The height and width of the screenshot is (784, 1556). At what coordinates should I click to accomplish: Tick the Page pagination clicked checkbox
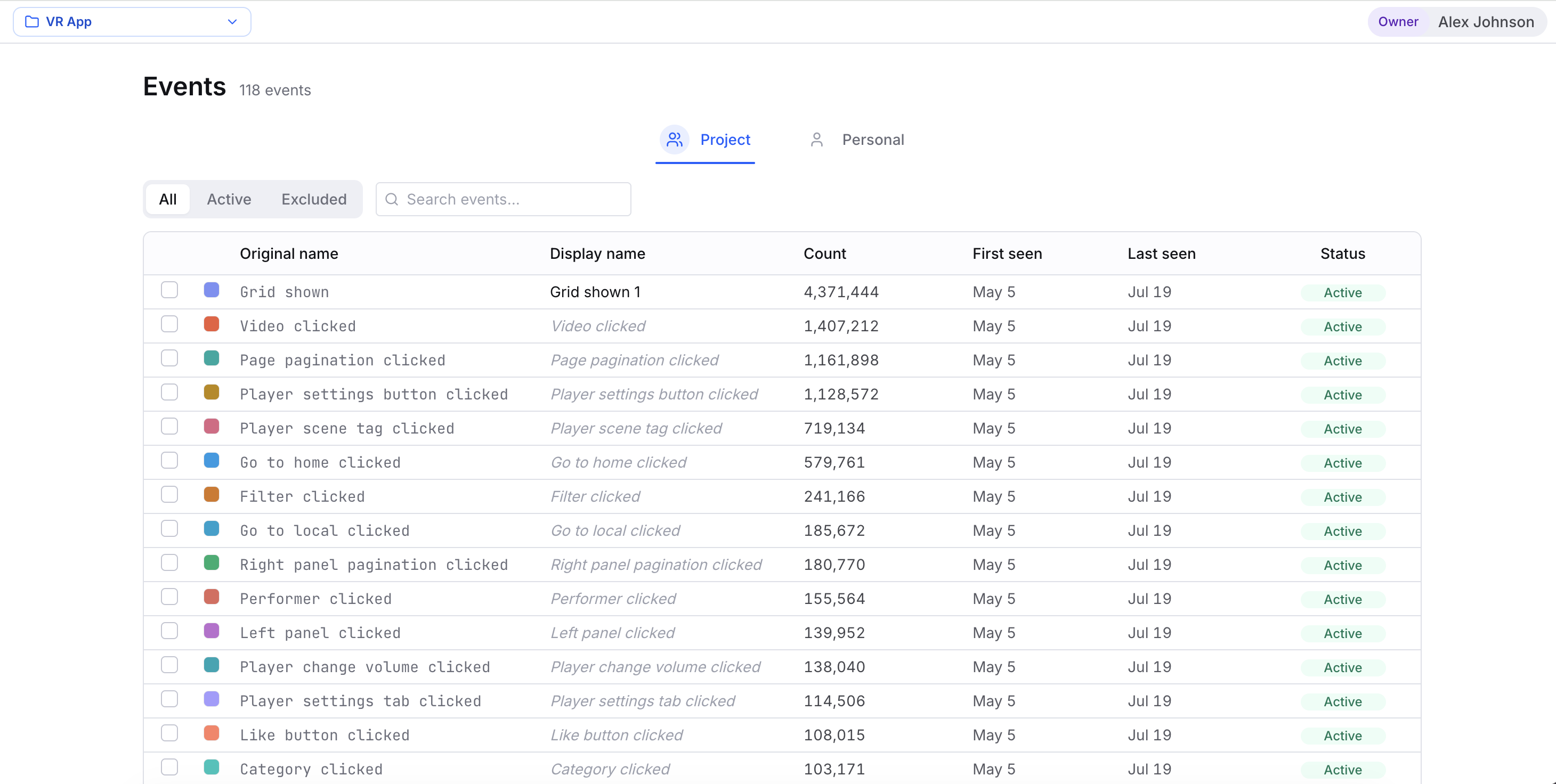tap(170, 358)
